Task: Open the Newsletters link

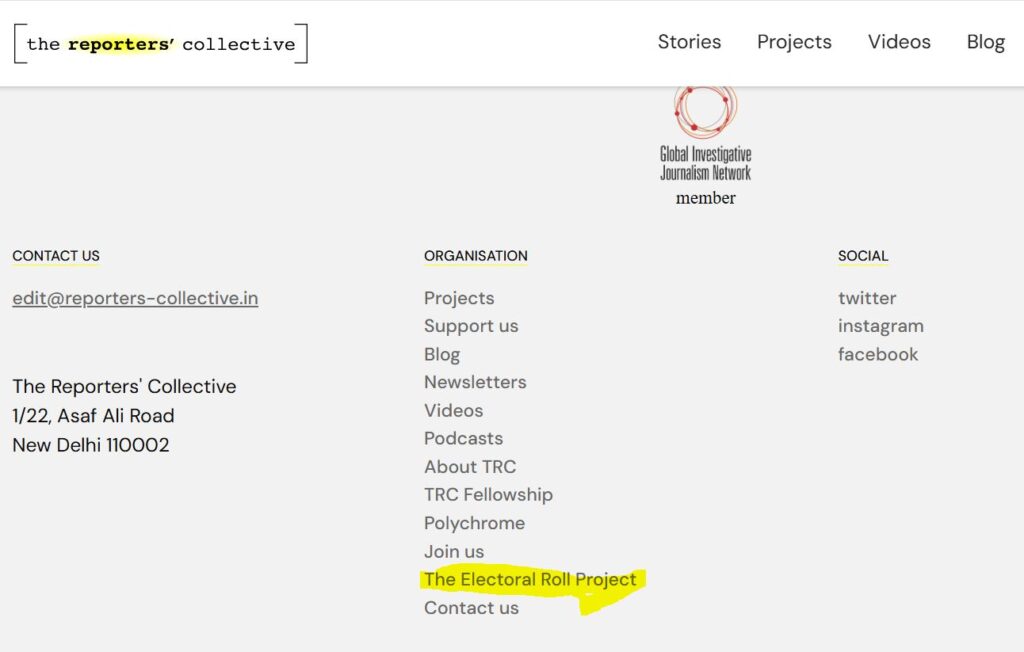Action: 475,382
